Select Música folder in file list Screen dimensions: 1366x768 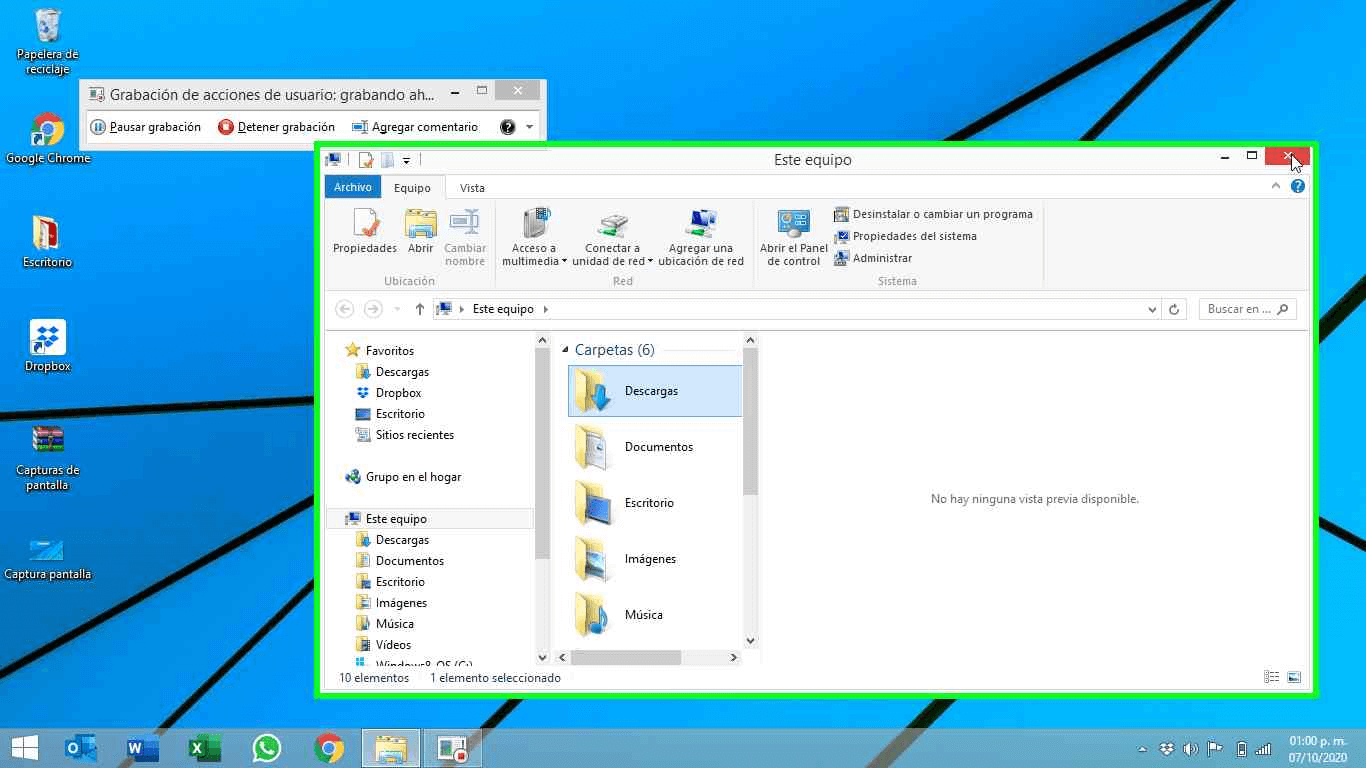pos(655,614)
